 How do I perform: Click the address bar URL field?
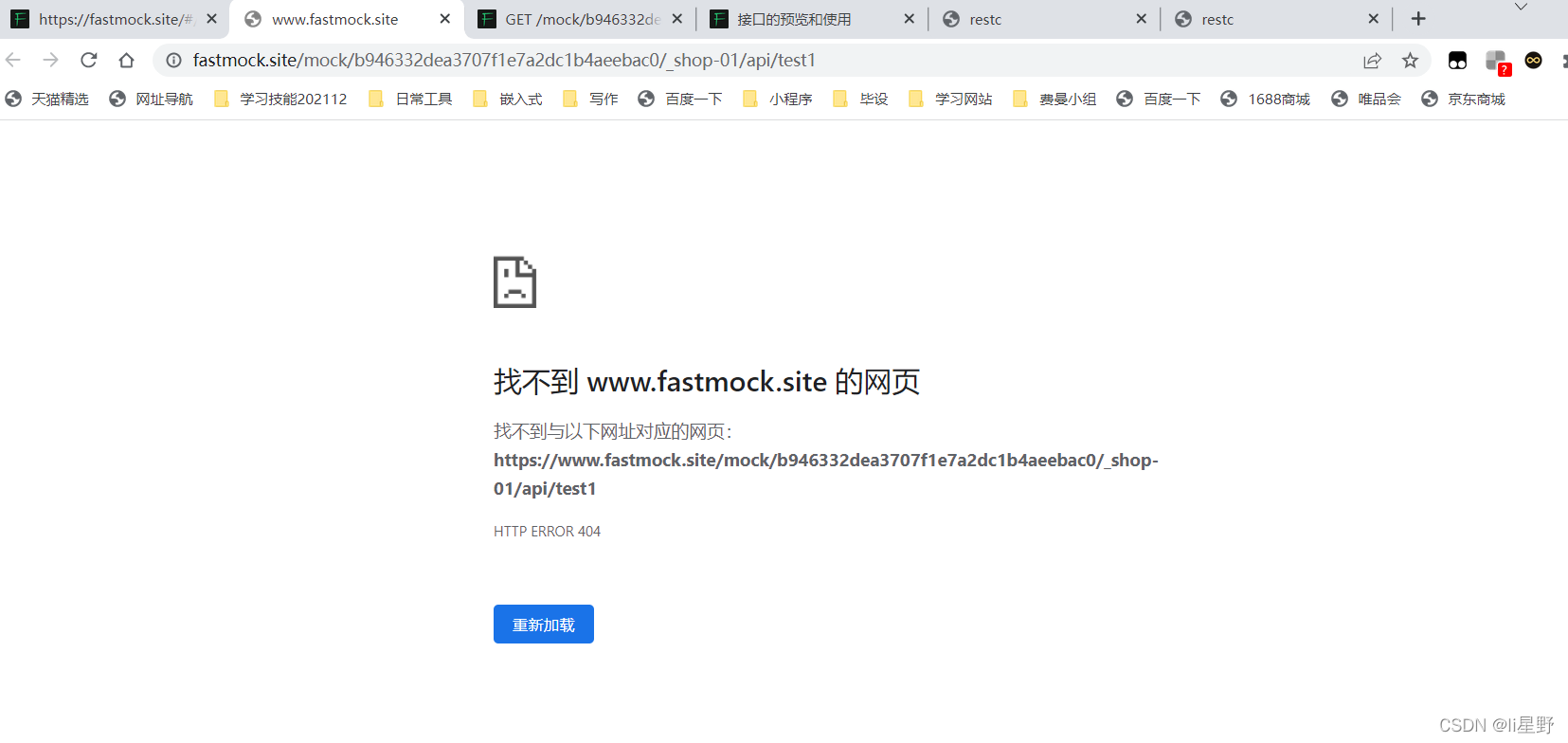(x=663, y=61)
